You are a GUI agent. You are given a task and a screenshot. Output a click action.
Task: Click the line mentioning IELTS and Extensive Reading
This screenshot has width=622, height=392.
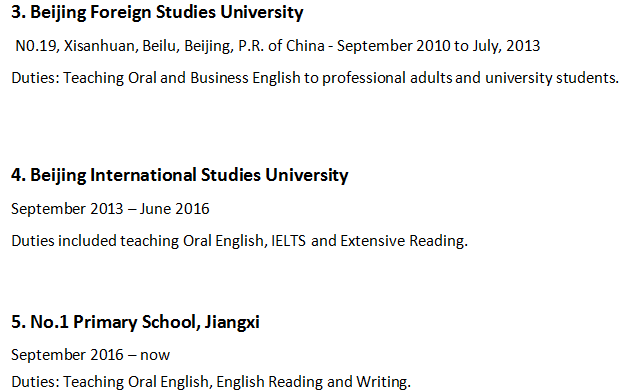[240, 241]
